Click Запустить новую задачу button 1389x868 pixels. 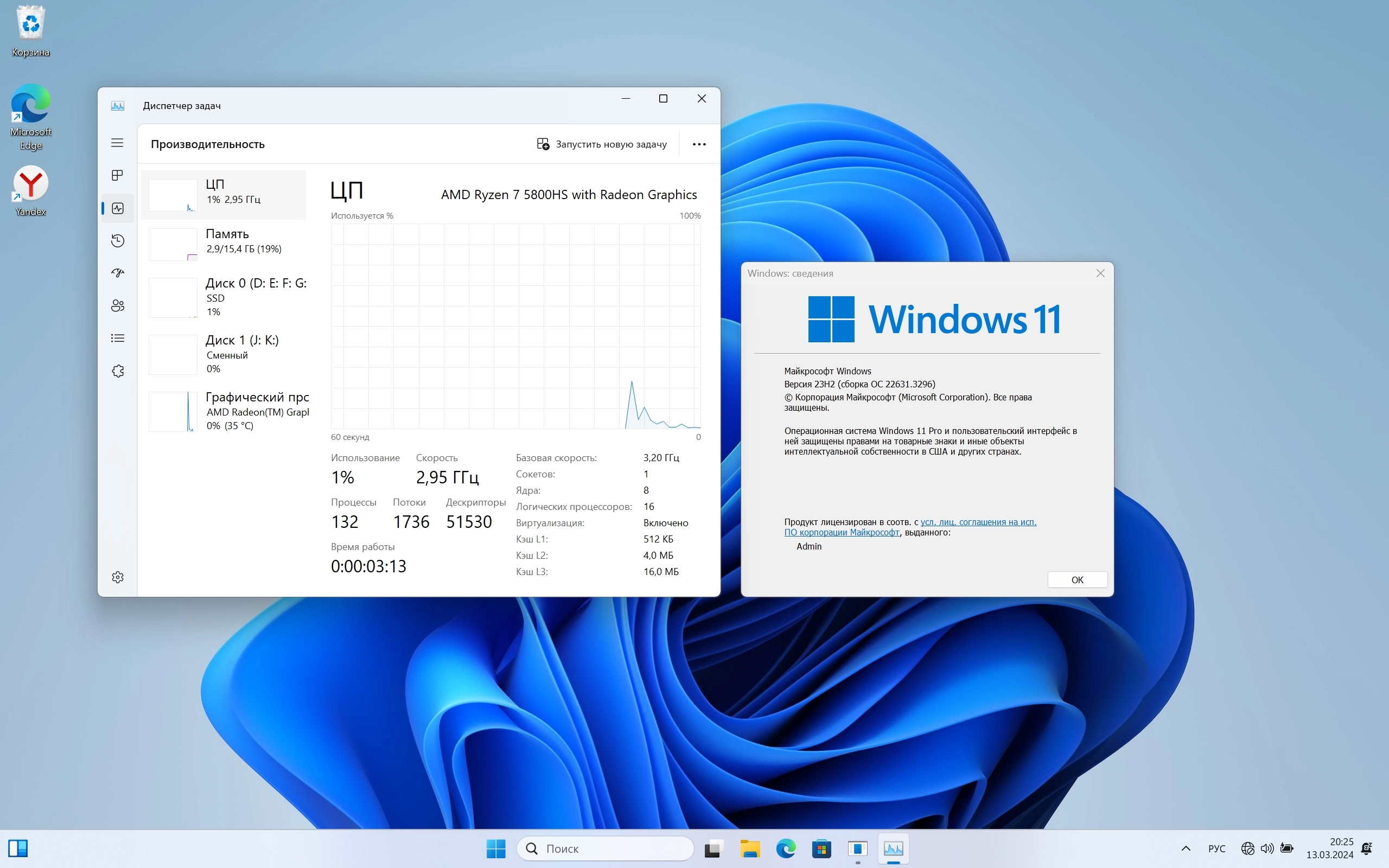coord(602,144)
